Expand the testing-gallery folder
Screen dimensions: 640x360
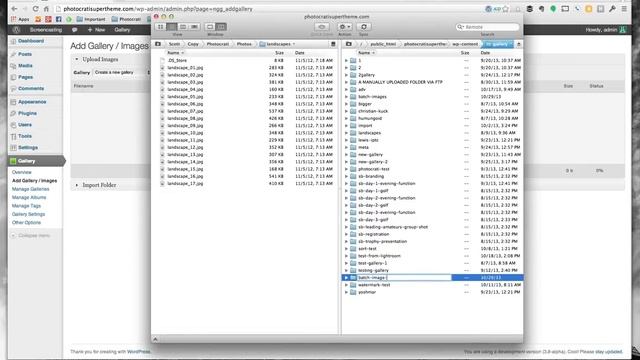click(x=347, y=271)
